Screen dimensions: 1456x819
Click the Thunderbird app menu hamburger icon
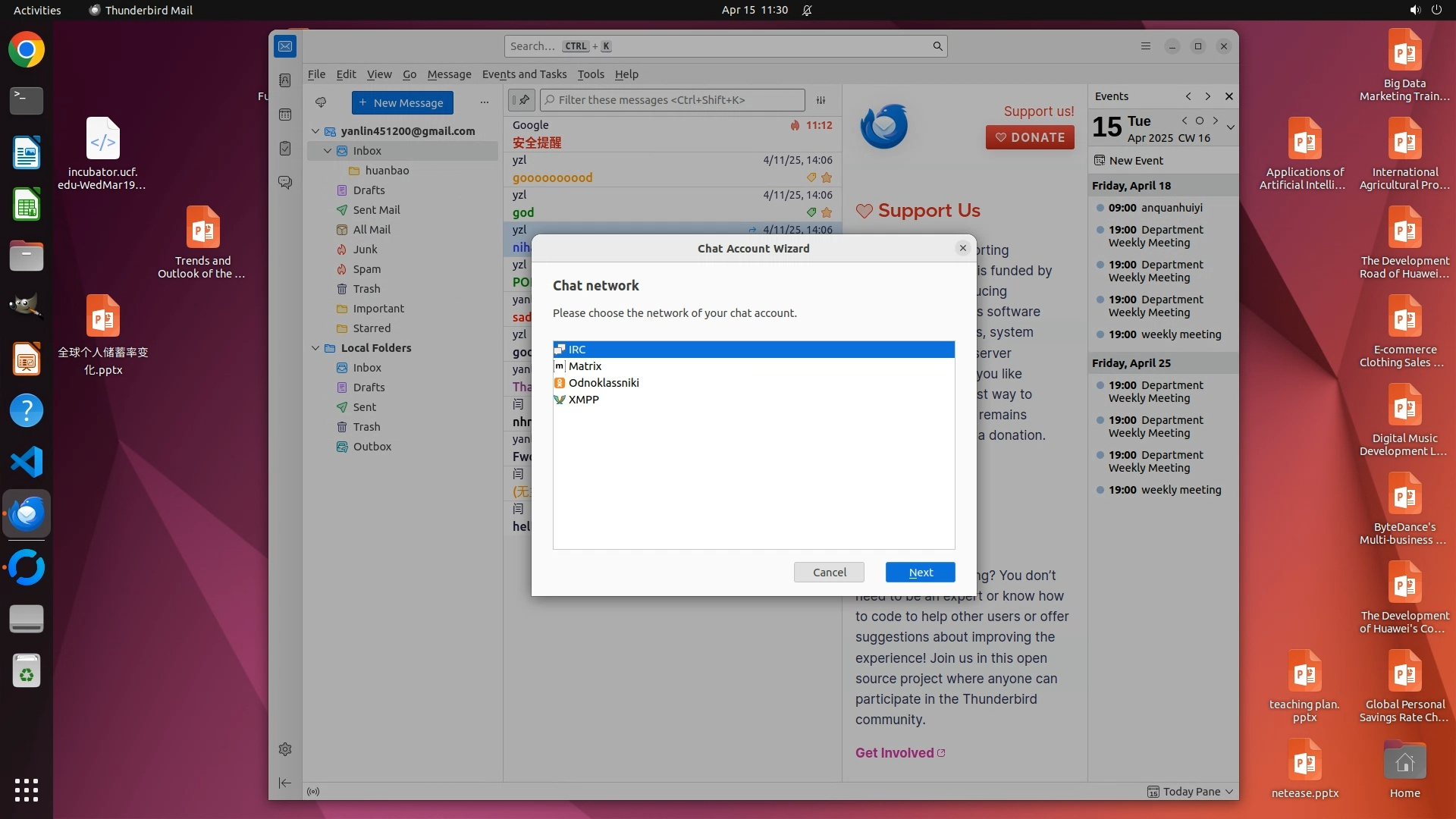pos(1146,46)
